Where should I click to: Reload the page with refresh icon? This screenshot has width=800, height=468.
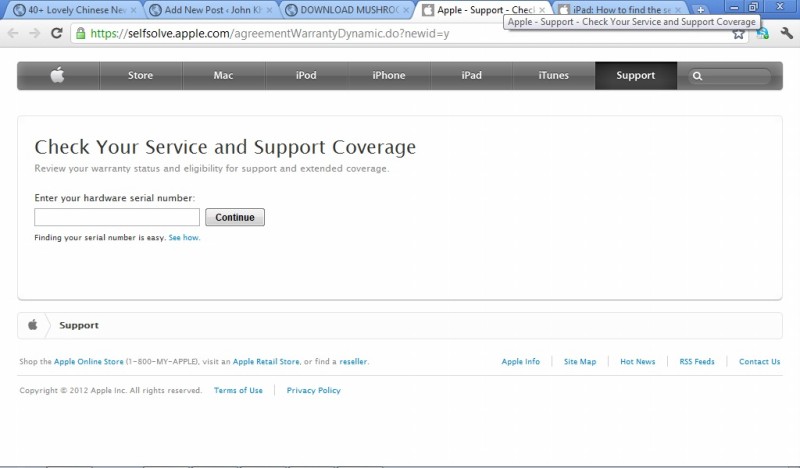click(x=56, y=34)
